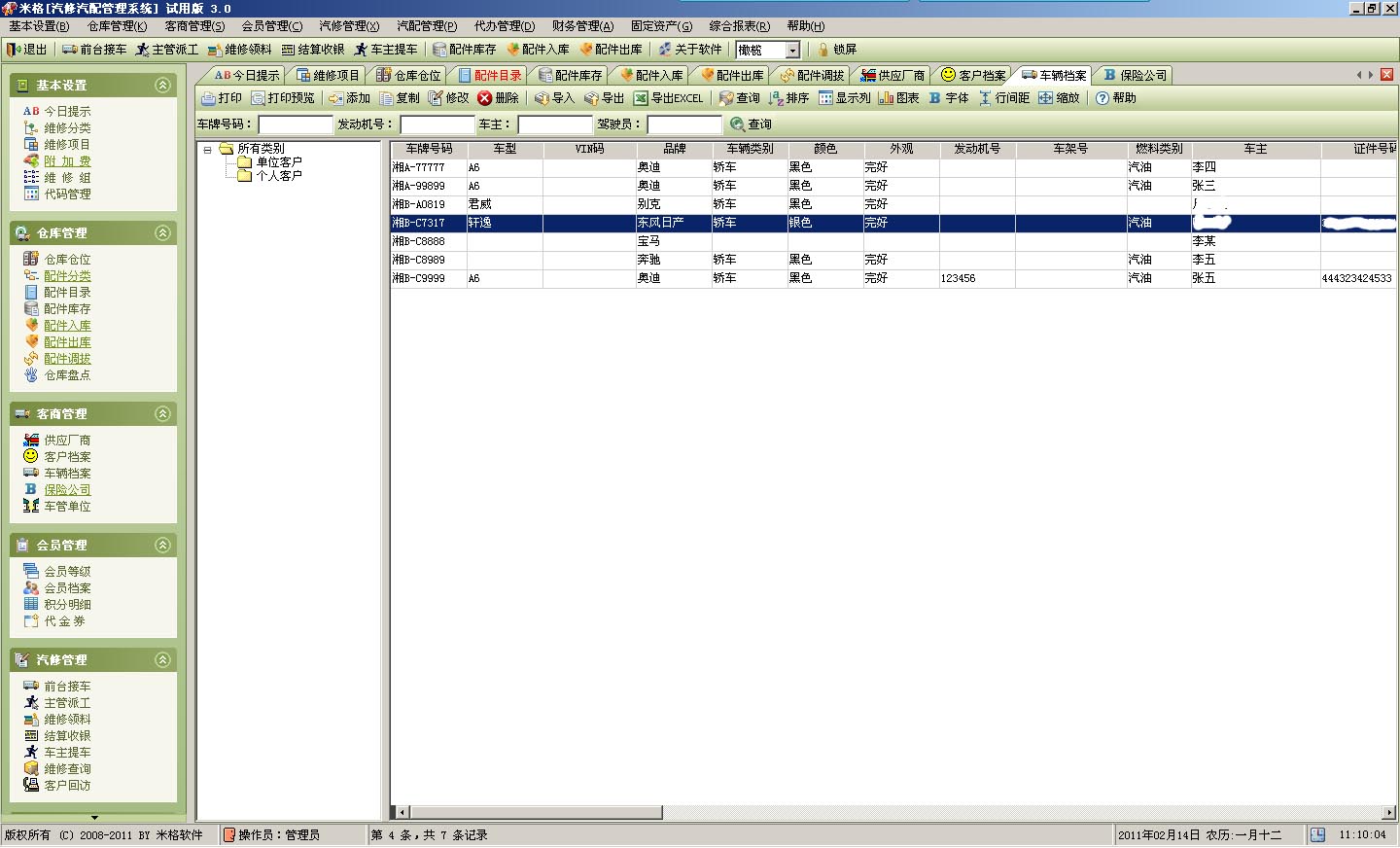This screenshot has width=1400, height=848.
Task: Switch to the 今日提示 tab
Action: (246, 75)
